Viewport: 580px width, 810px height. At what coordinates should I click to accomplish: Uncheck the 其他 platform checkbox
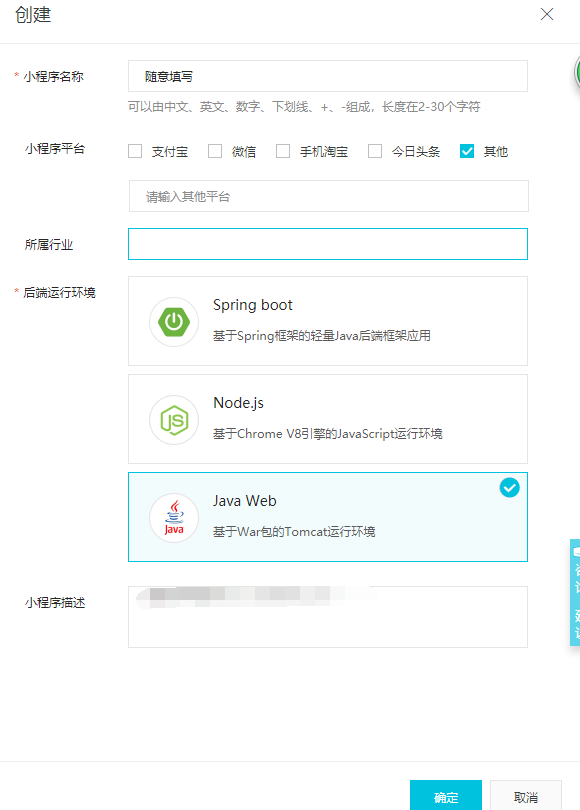(x=467, y=151)
